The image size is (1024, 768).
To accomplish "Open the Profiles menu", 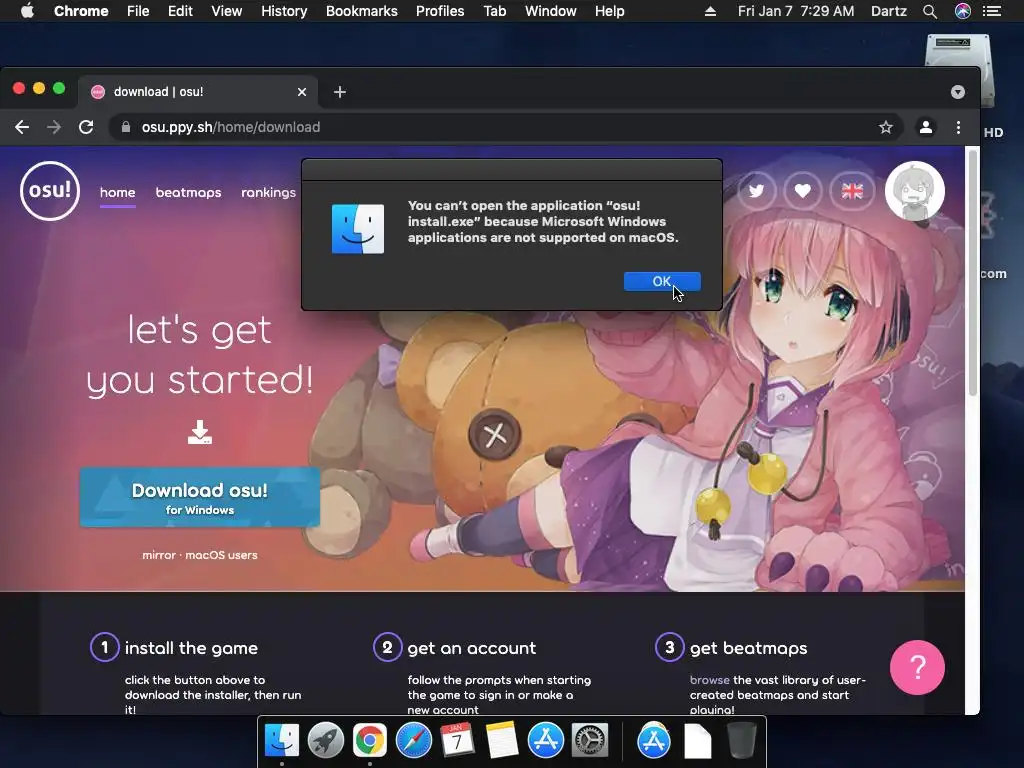I will 440,11.
